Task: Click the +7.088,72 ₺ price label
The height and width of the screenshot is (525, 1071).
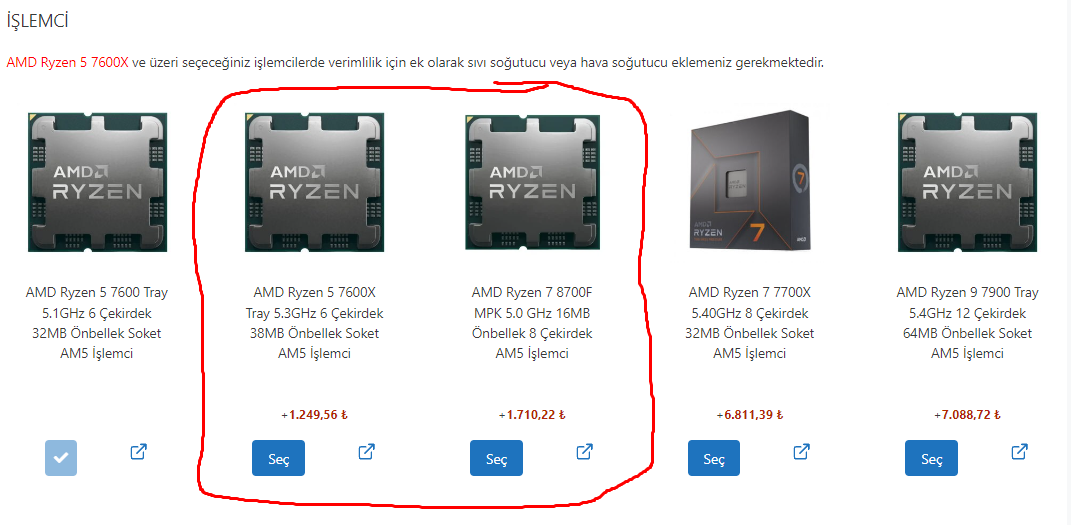Action: 967,414
